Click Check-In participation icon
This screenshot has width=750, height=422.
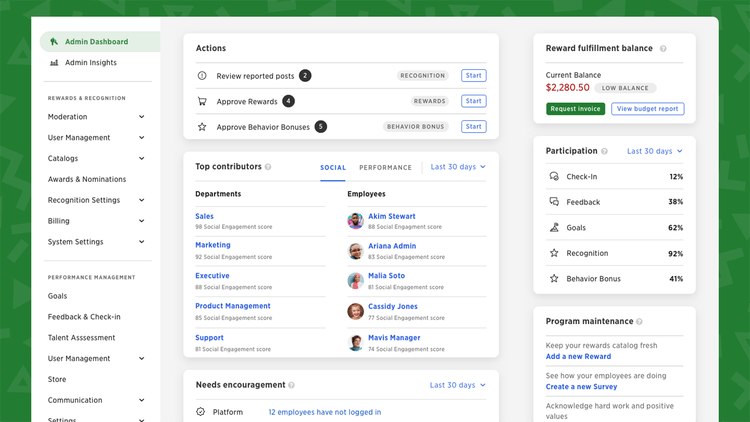click(554, 176)
